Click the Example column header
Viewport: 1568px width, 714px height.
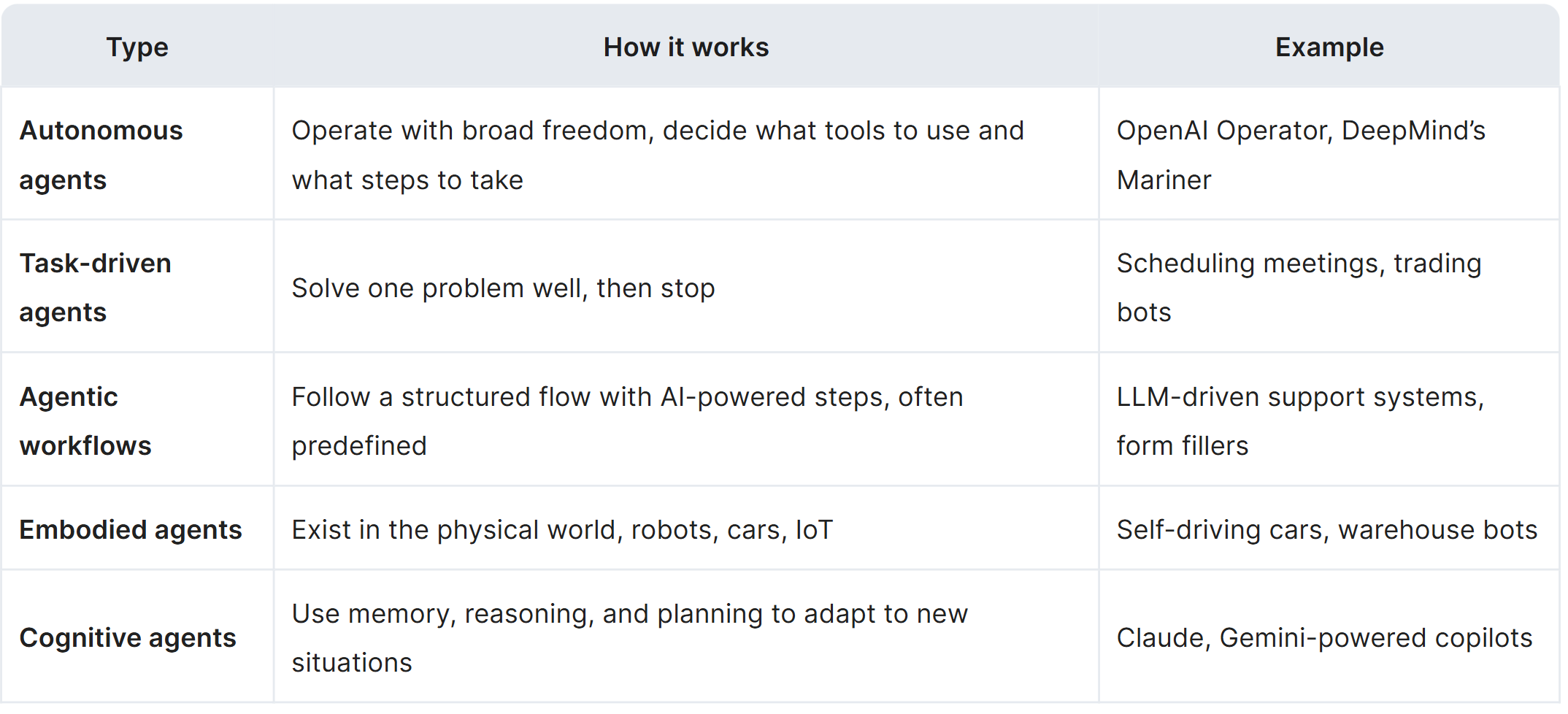tap(1329, 47)
